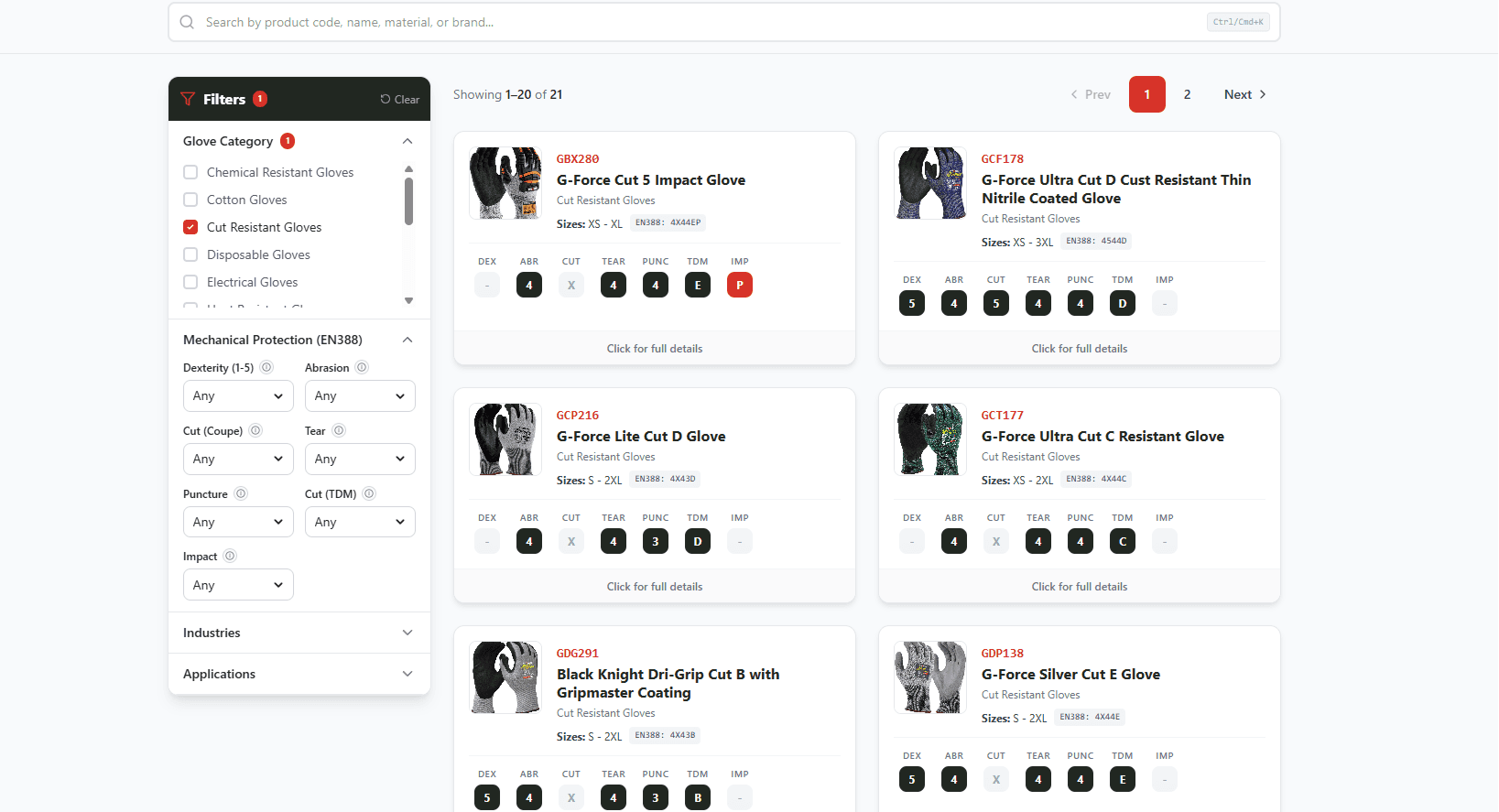This screenshot has height=812, width=1499.
Task: Open the Cut (TDM) dropdown
Action: 360,522
